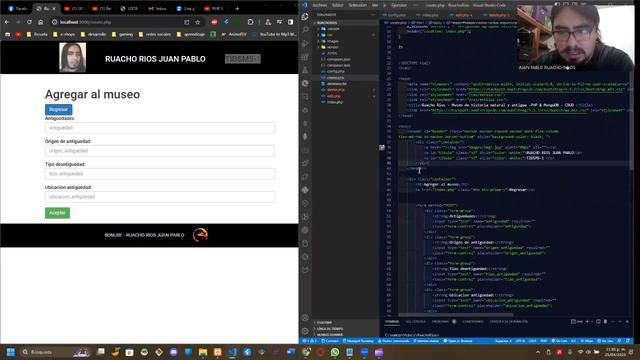Viewport: 640px width, 360px height.
Task: Click the taskbar clock and date
Action: [x=616, y=352]
